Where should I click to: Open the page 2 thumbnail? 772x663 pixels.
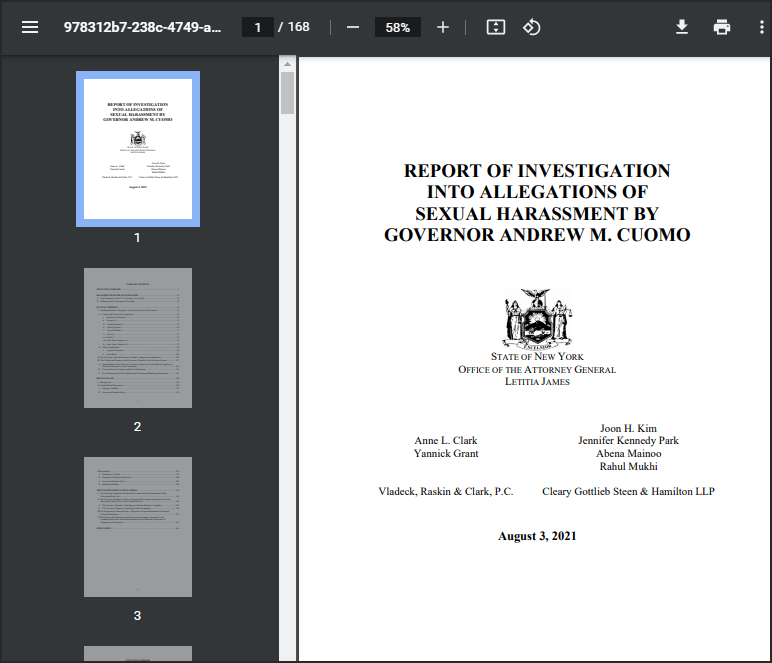click(138, 338)
